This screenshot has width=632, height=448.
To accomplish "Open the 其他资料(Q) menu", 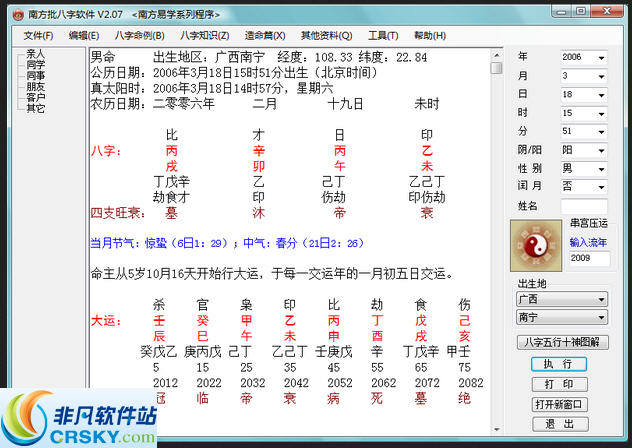I will click(326, 36).
